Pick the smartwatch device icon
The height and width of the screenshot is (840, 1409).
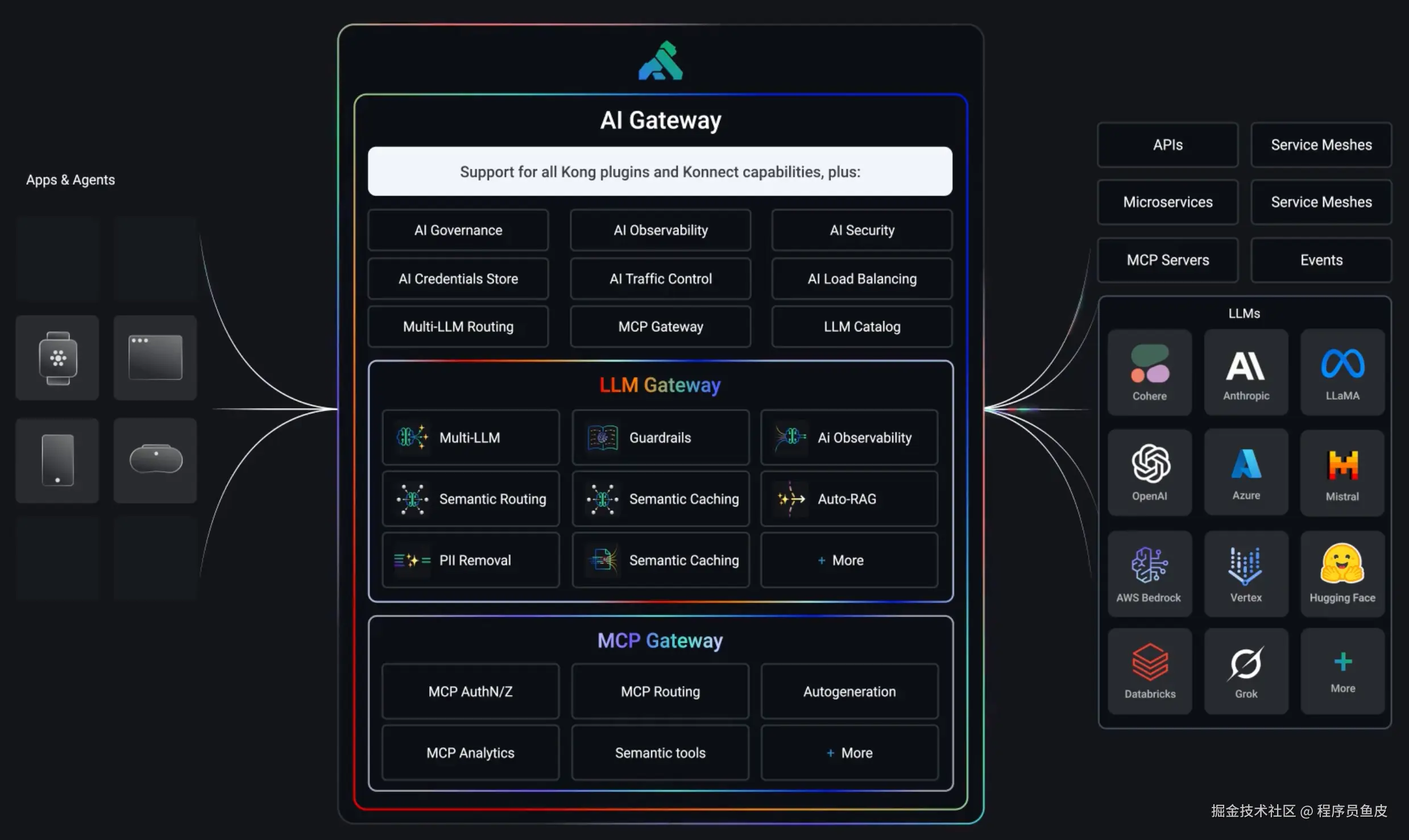pyautogui.click(x=57, y=358)
